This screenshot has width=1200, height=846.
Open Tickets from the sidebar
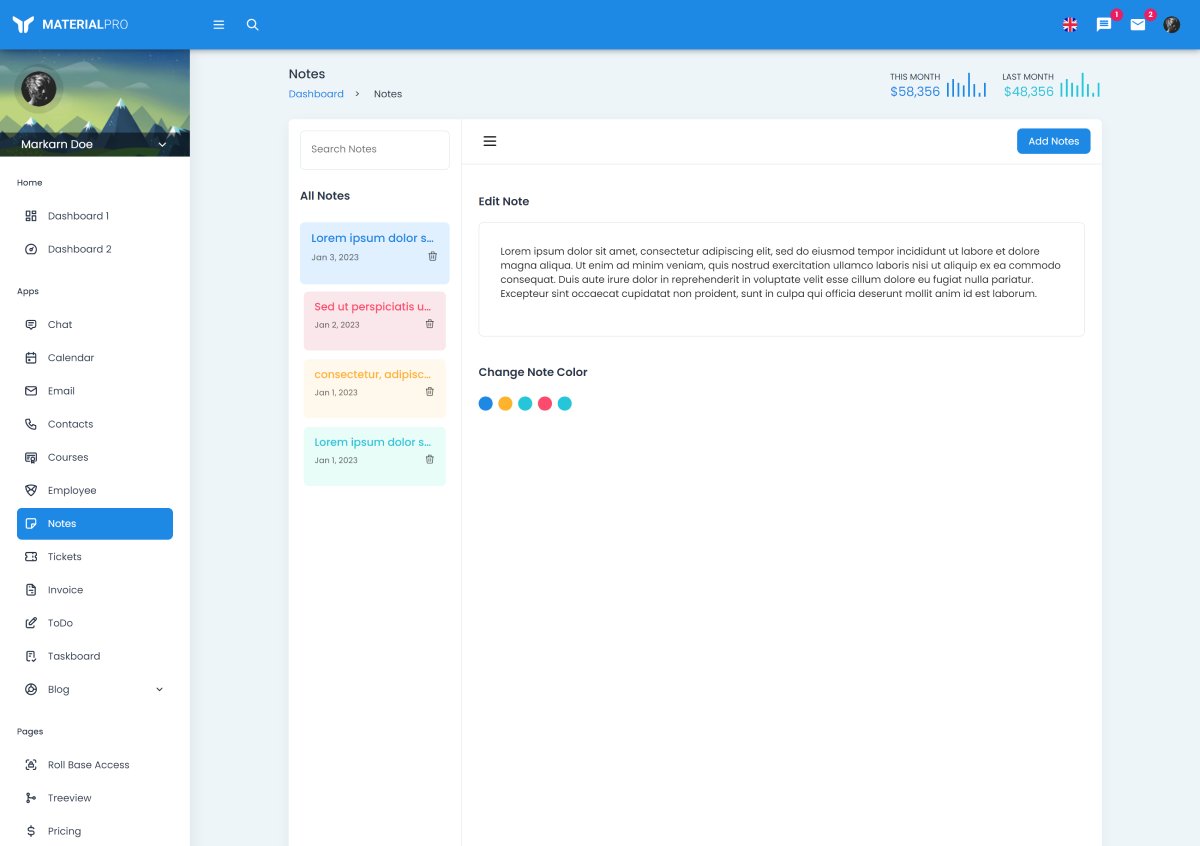pyautogui.click(x=65, y=557)
